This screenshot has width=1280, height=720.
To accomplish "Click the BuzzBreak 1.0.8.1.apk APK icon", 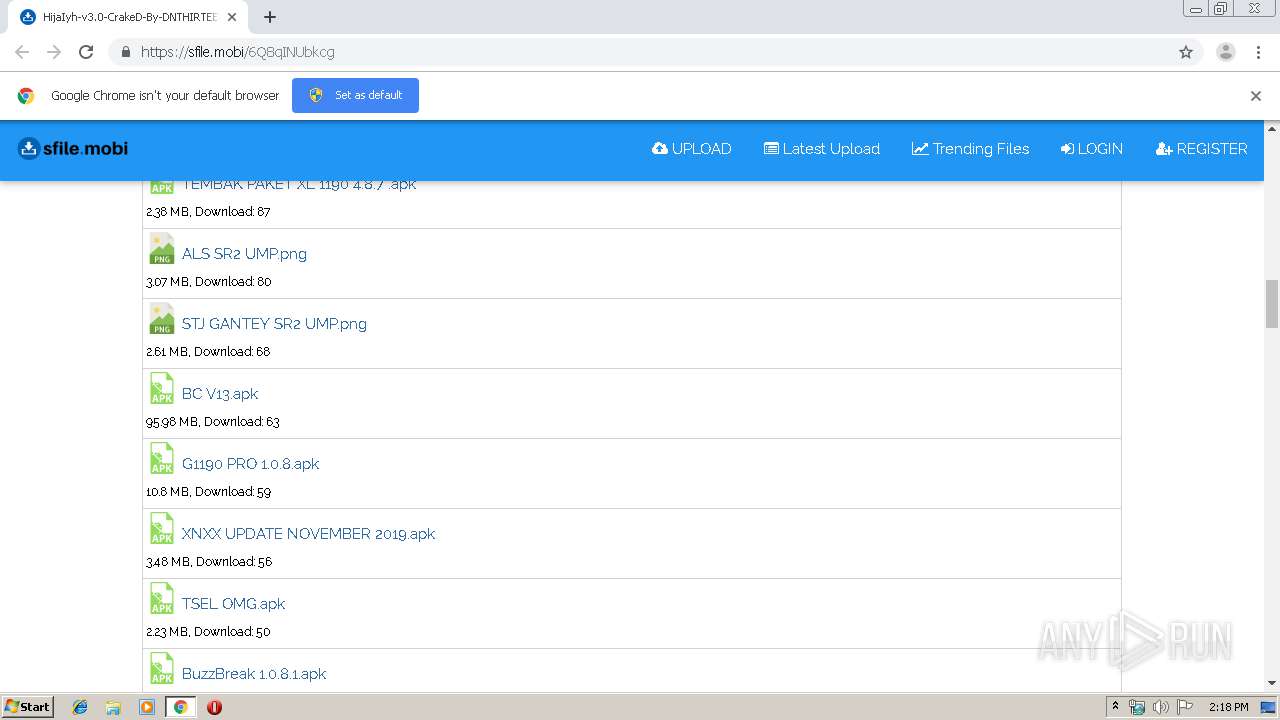I will [161, 668].
